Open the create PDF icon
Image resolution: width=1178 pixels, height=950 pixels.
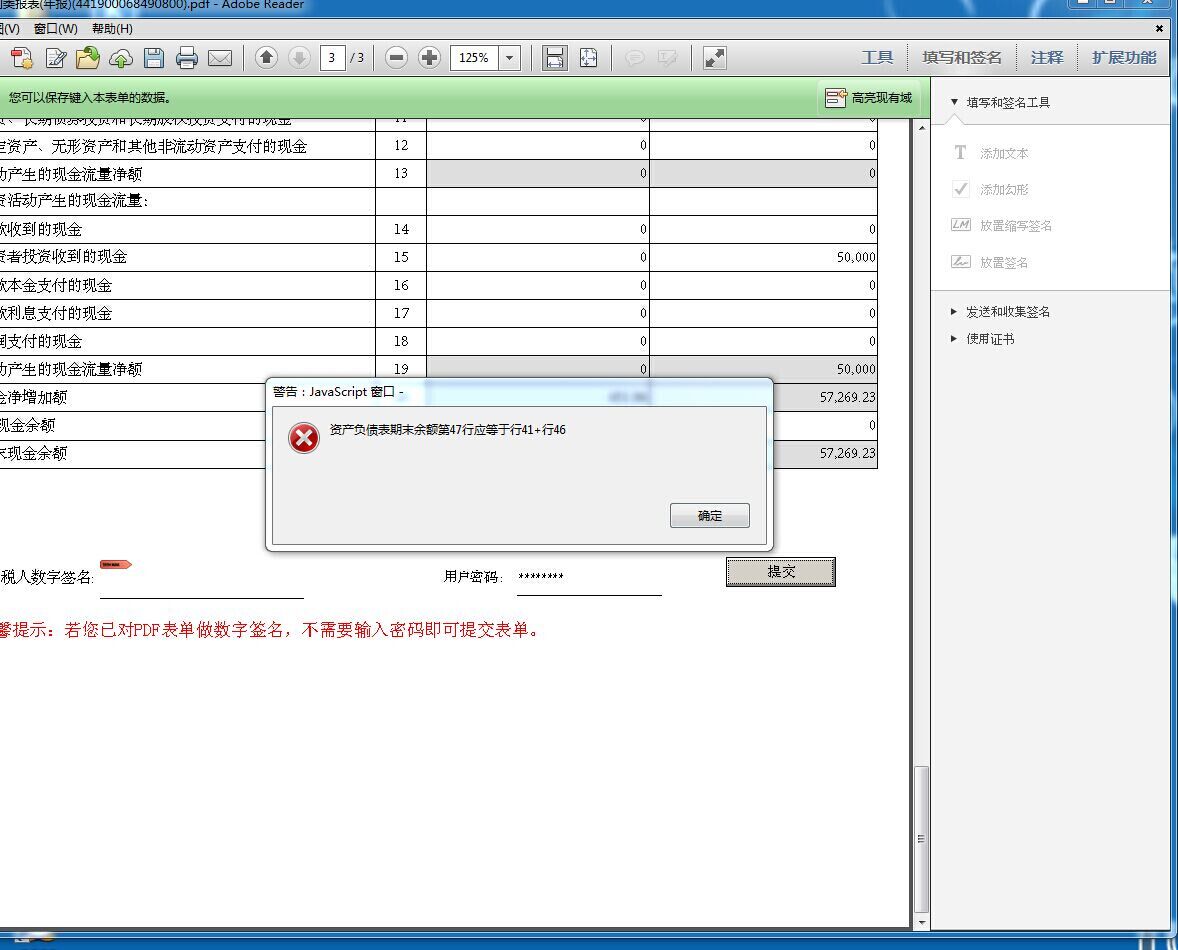tap(21, 58)
